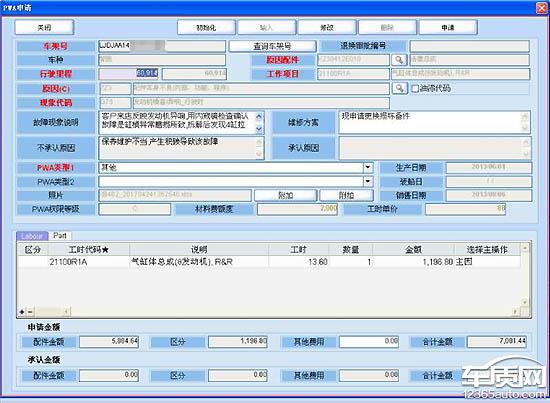Click the 工作项目 code field 21100R1A
Screen dimensions: 550x403
click(353, 74)
